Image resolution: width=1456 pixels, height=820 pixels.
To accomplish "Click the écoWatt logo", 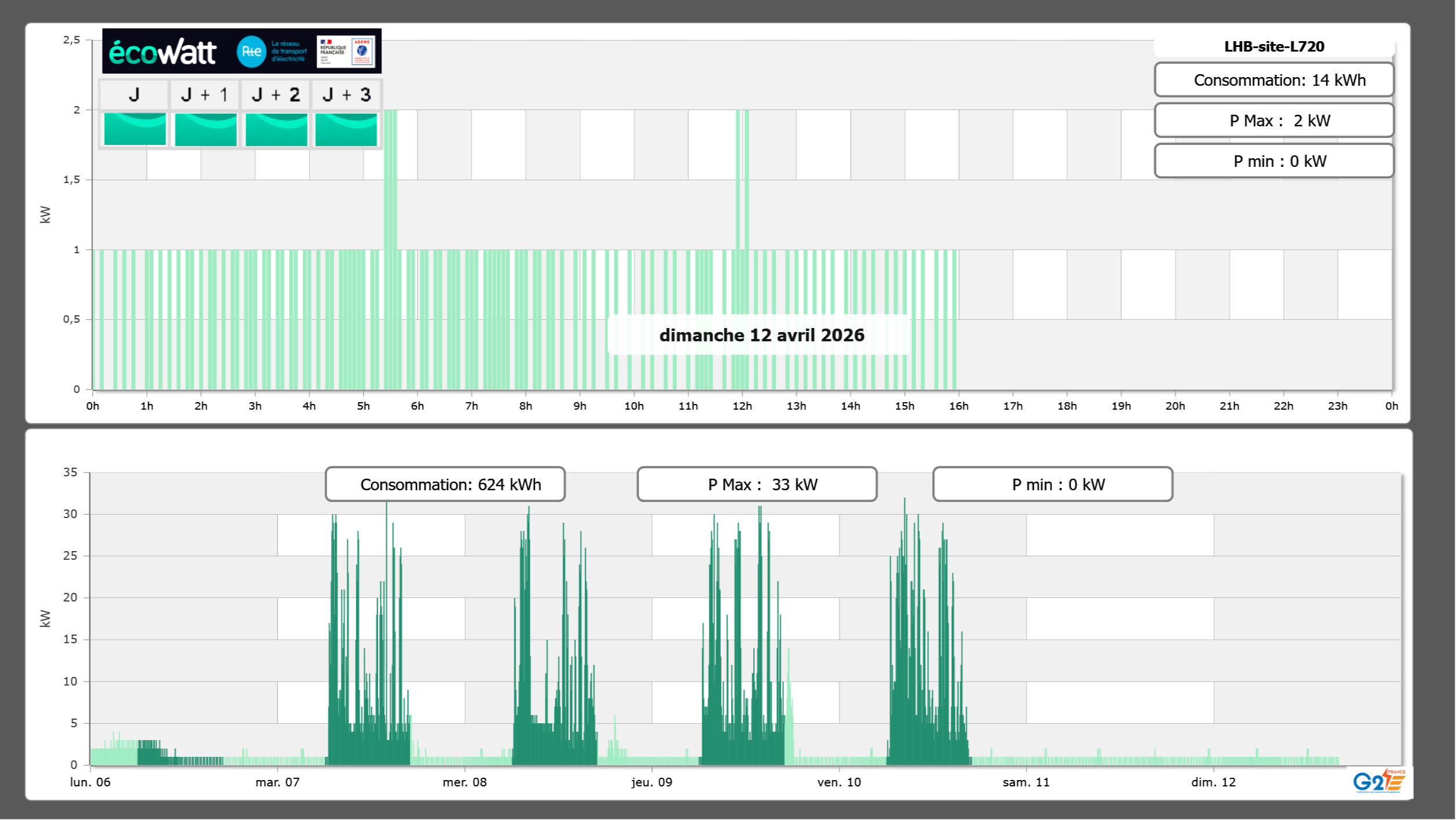I will click(x=162, y=52).
